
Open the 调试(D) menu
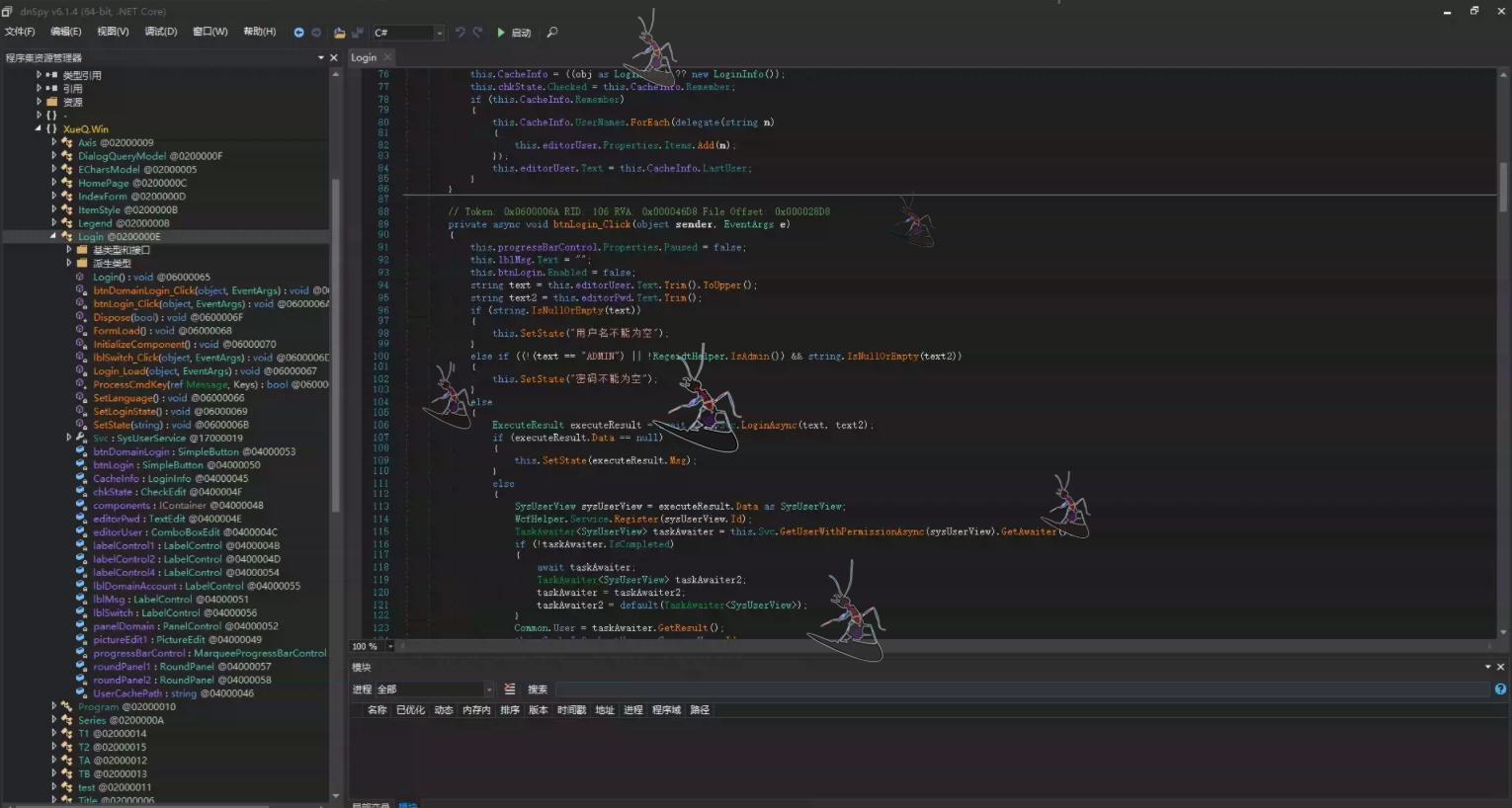click(x=160, y=32)
